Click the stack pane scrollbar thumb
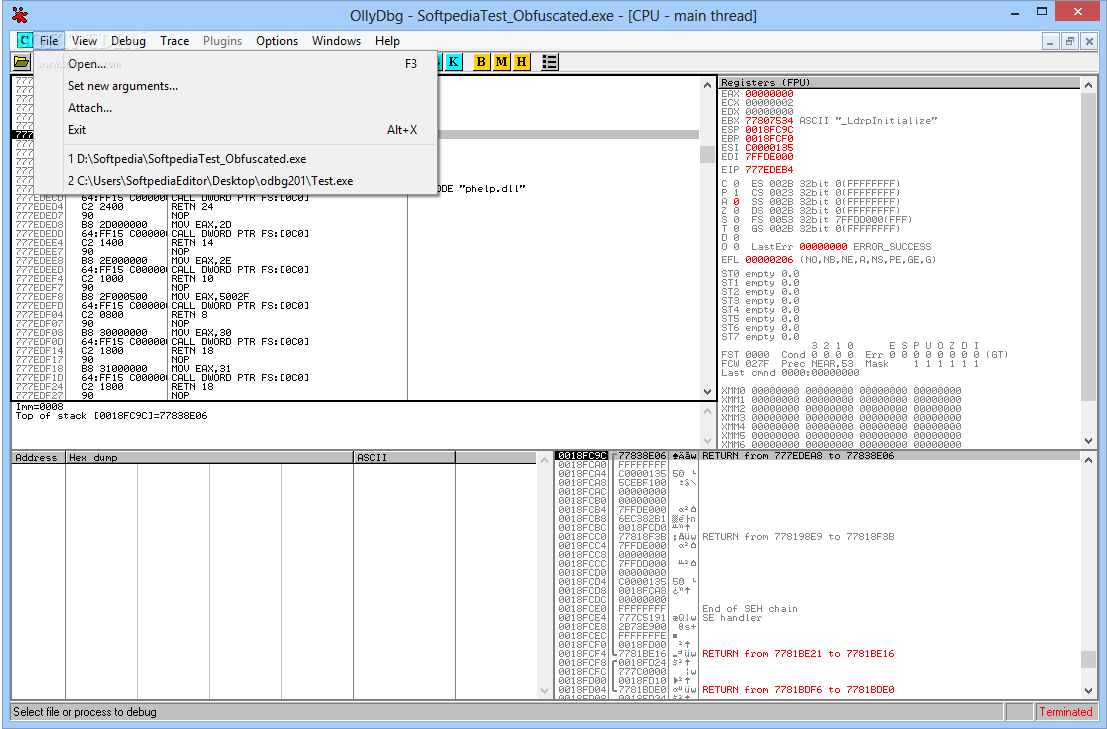The width and height of the screenshot is (1107, 729). click(x=1088, y=658)
